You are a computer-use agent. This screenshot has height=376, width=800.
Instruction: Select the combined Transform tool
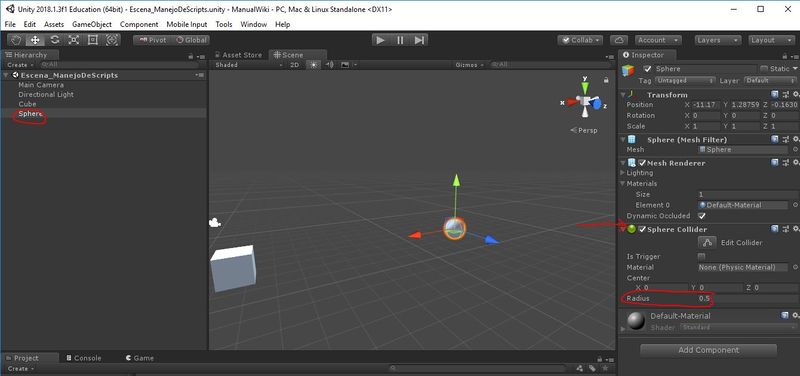click(x=112, y=40)
